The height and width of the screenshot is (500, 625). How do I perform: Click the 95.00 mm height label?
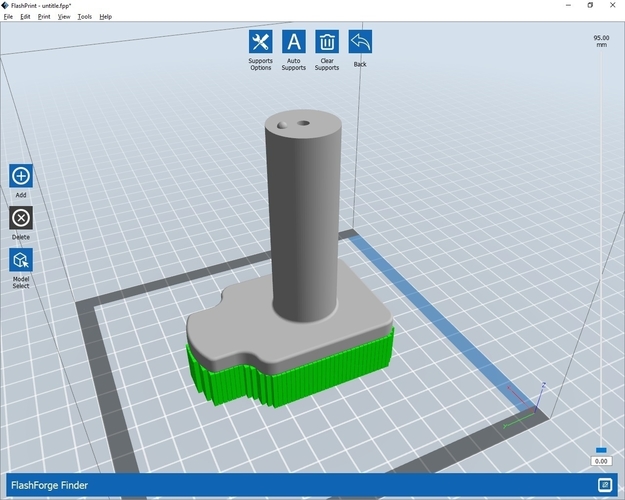click(x=601, y=41)
